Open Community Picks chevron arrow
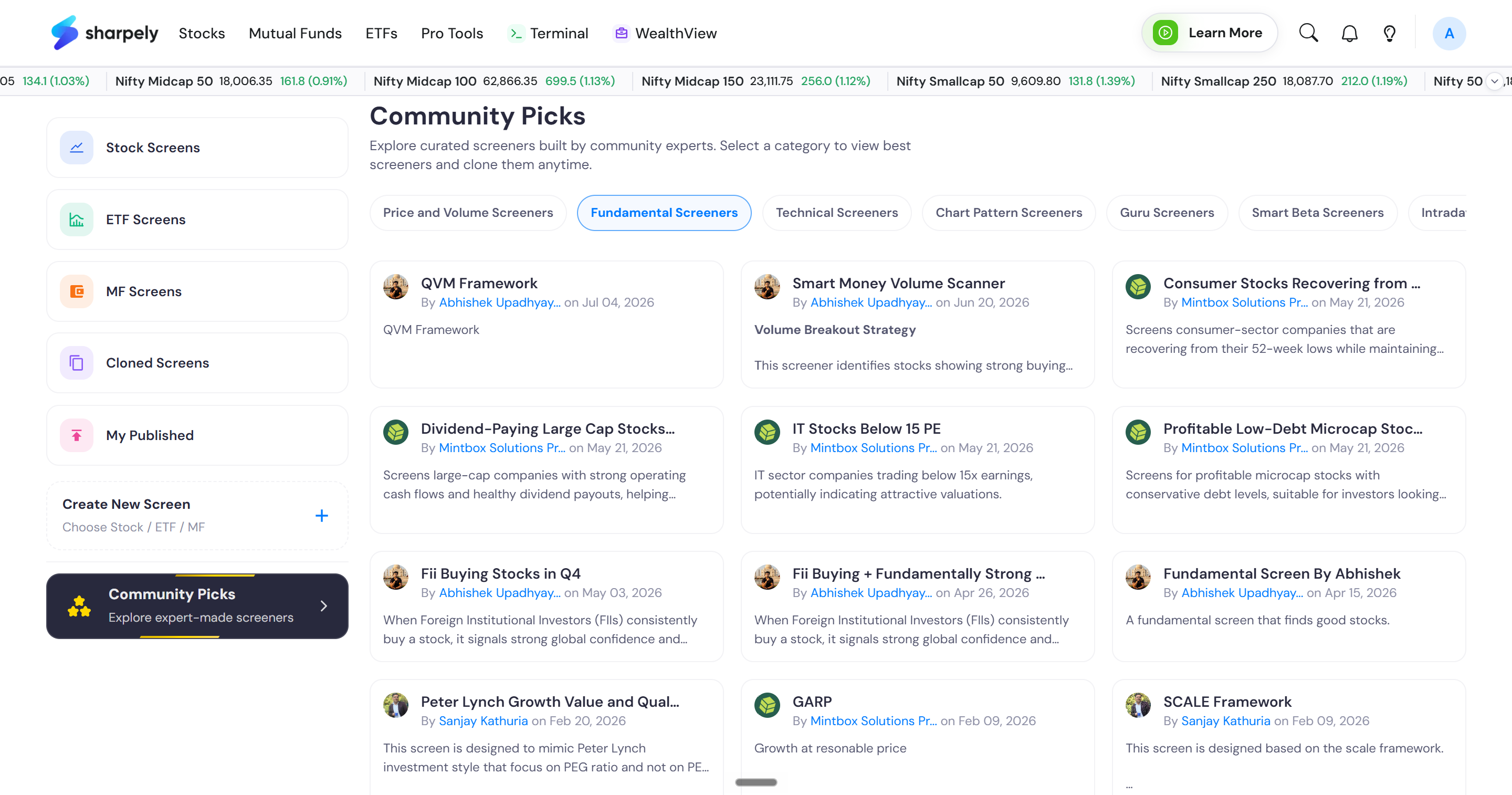1512x795 pixels. tap(323, 606)
